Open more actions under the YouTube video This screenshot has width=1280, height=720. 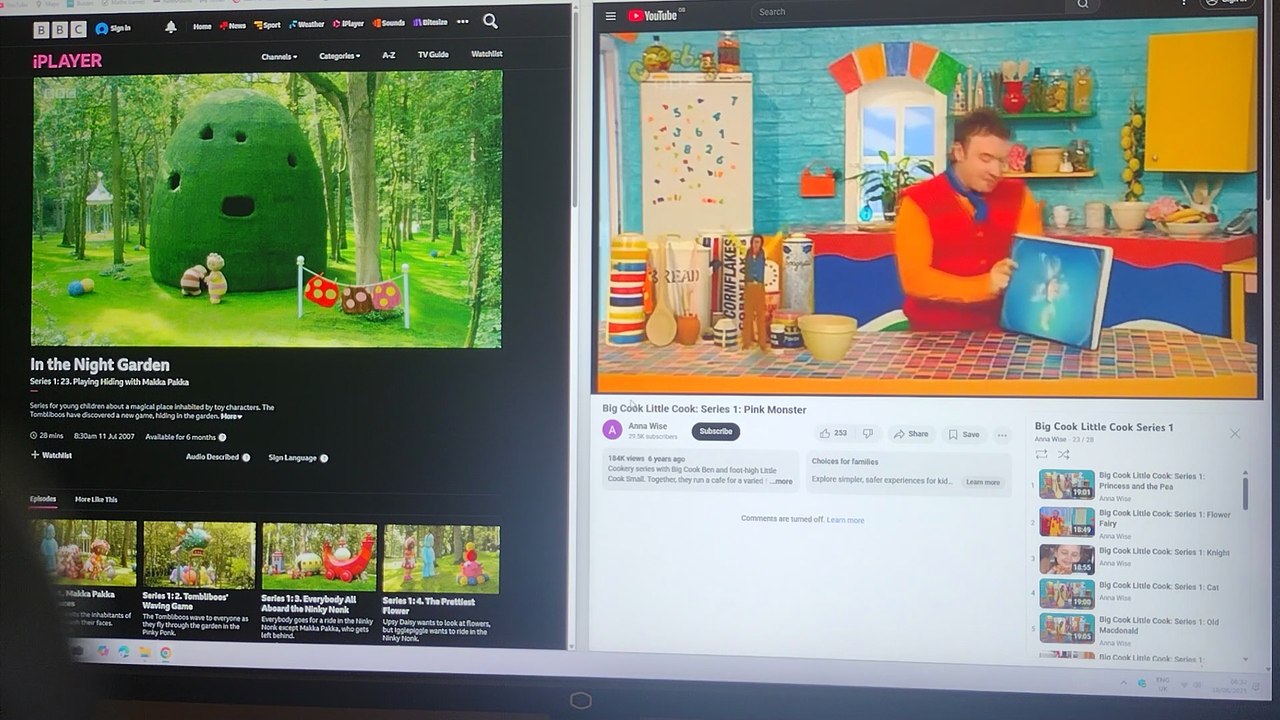pyautogui.click(x=1002, y=435)
